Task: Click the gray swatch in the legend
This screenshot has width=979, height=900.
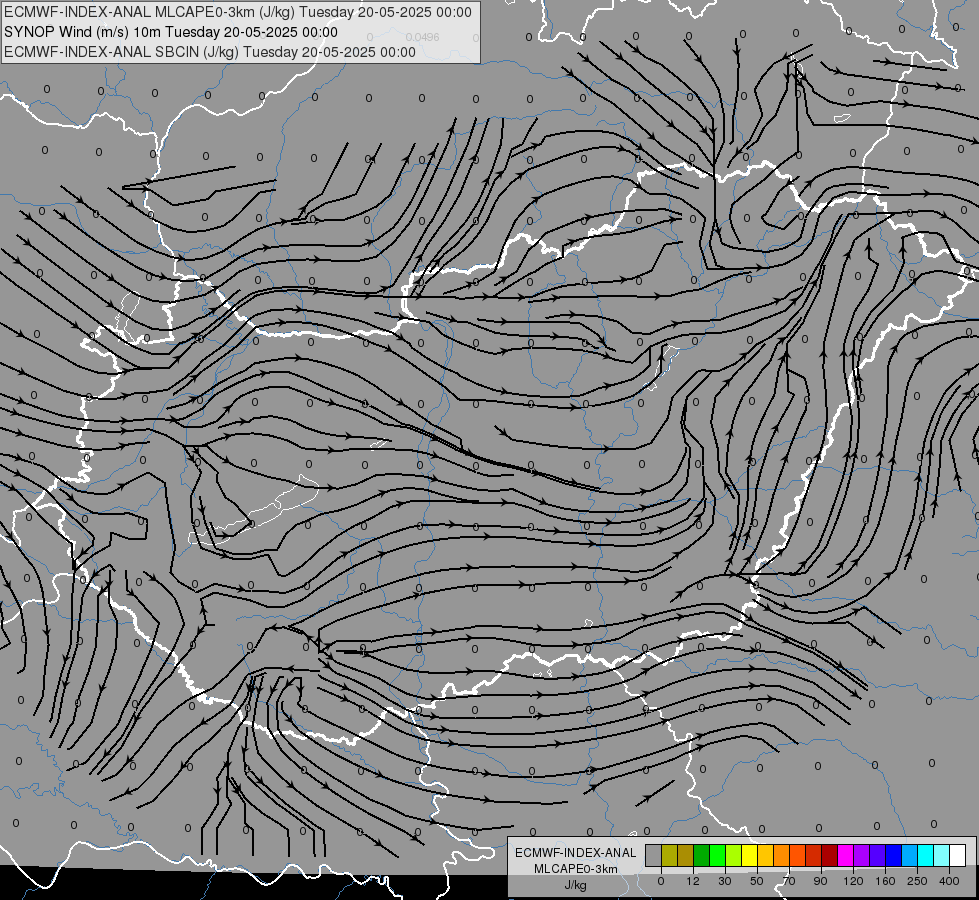Action: tap(653, 855)
